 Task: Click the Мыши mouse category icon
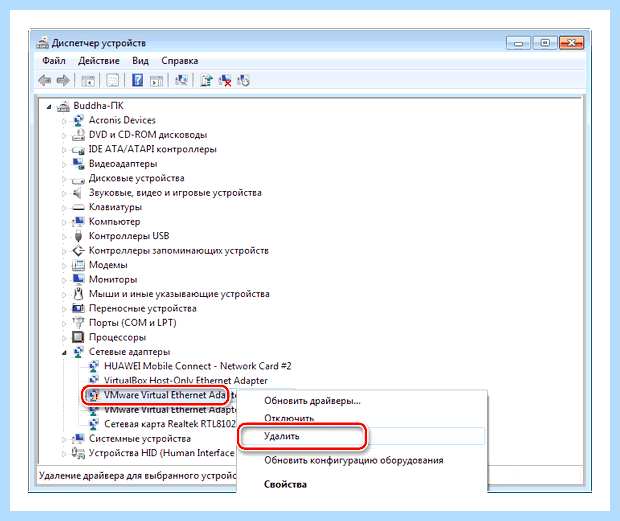point(78,294)
